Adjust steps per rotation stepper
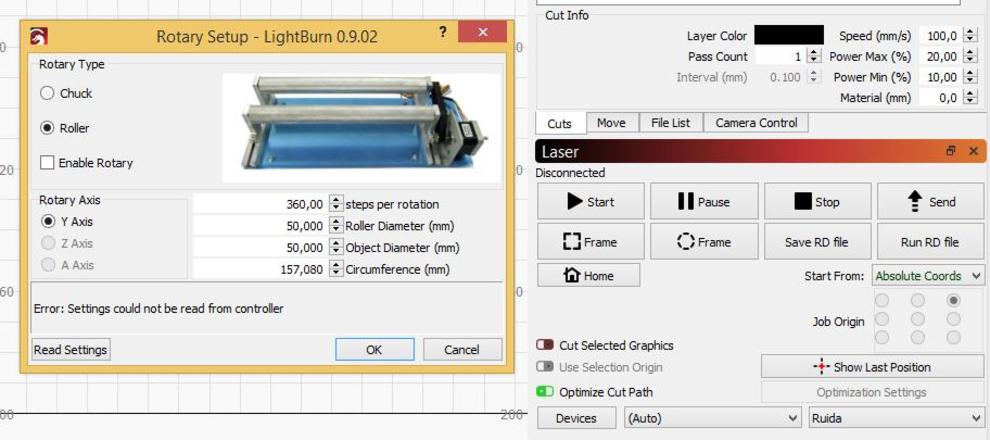The image size is (990, 440). coord(336,205)
